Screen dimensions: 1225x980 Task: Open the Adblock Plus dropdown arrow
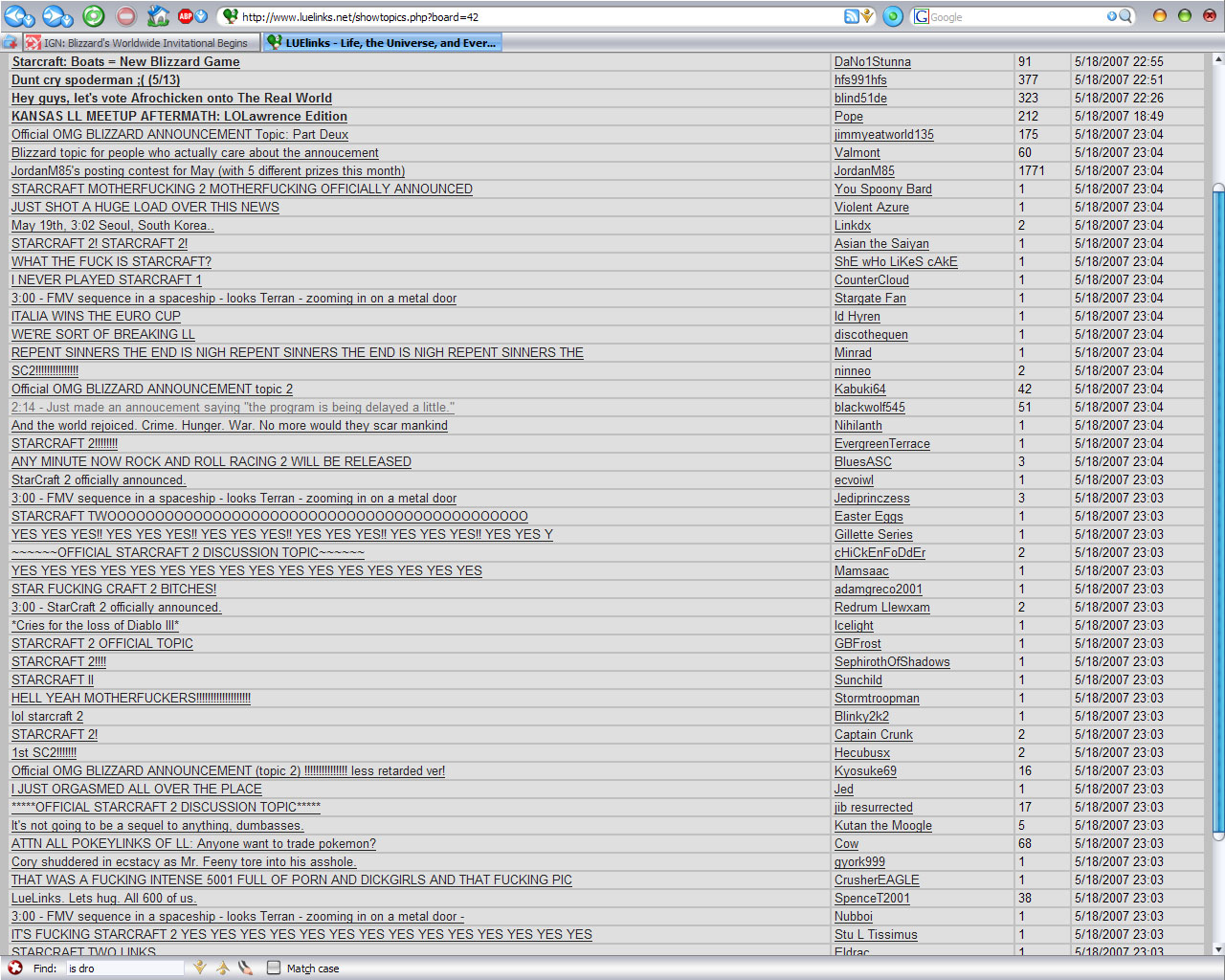click(202, 16)
